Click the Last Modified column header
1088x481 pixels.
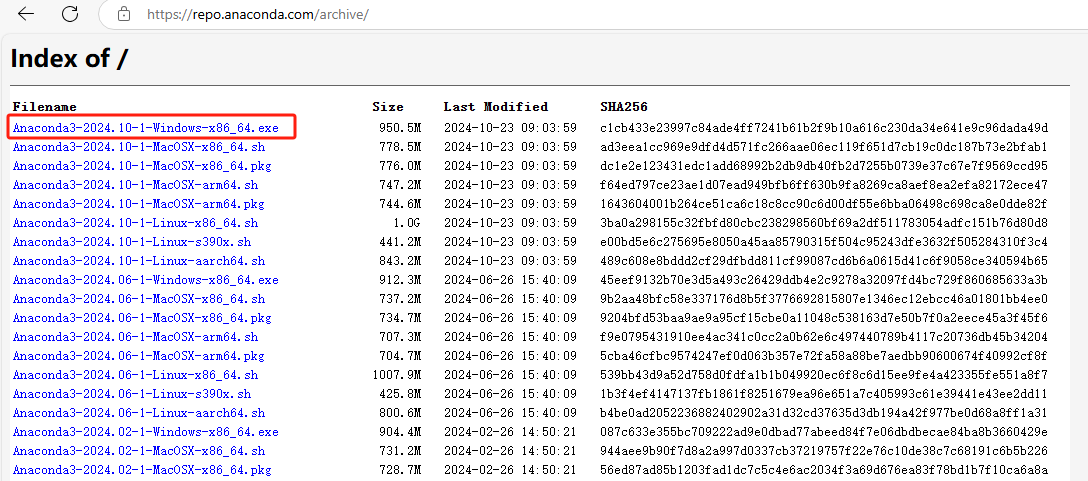(495, 107)
